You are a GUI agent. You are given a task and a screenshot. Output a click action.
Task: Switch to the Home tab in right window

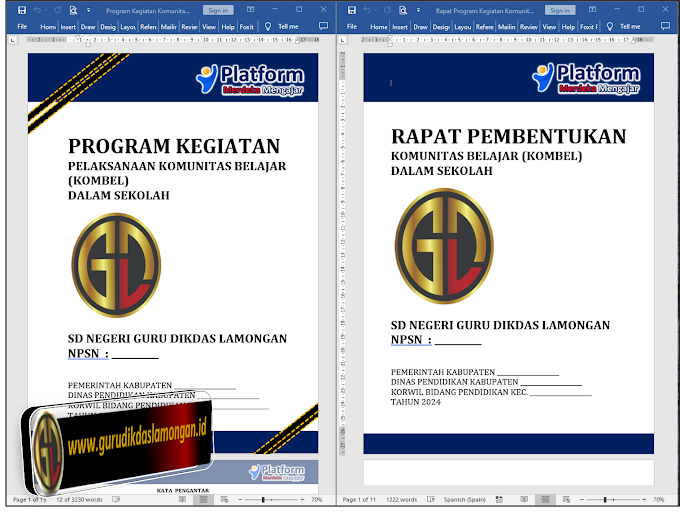click(379, 27)
